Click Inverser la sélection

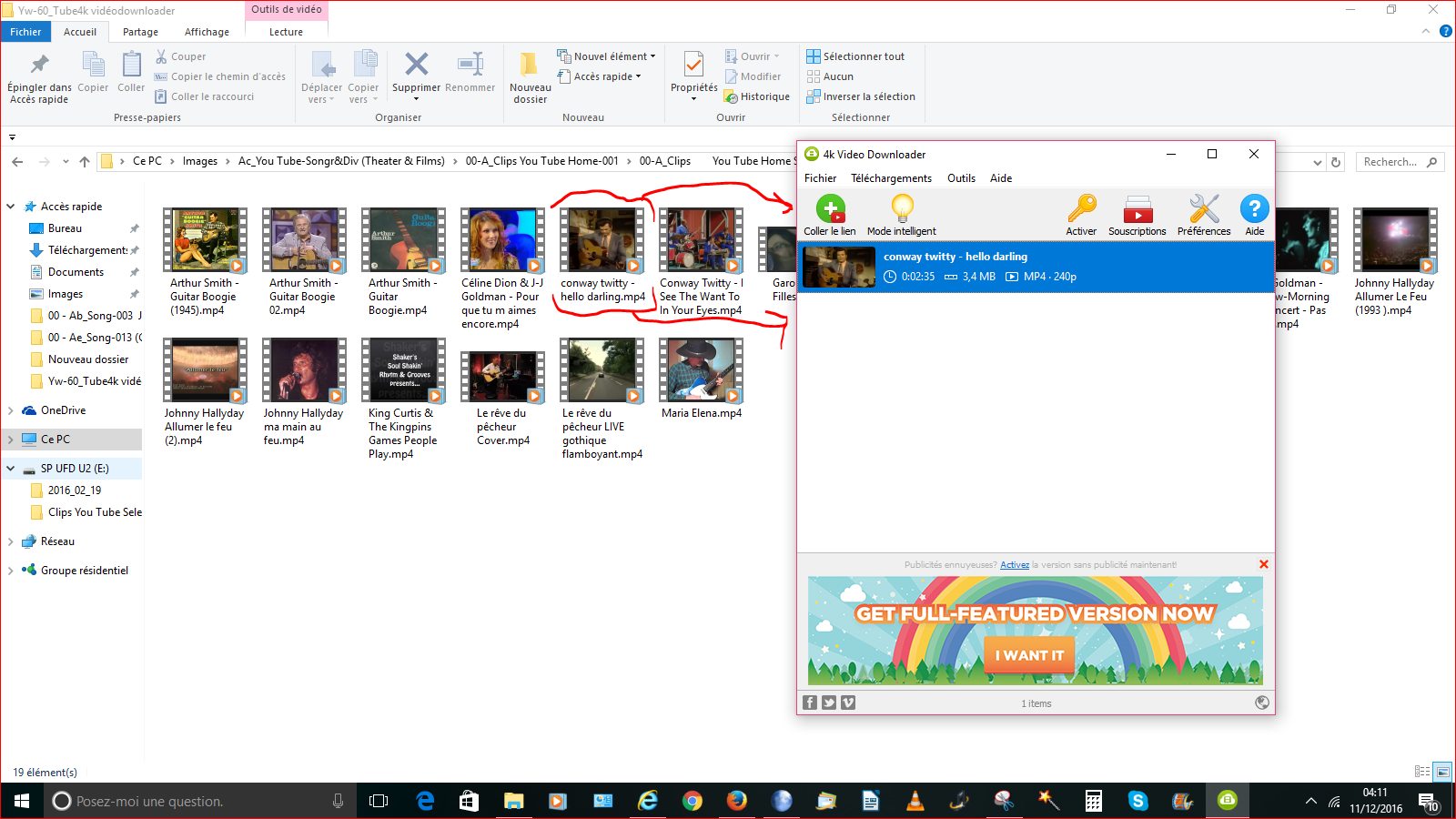861,96
